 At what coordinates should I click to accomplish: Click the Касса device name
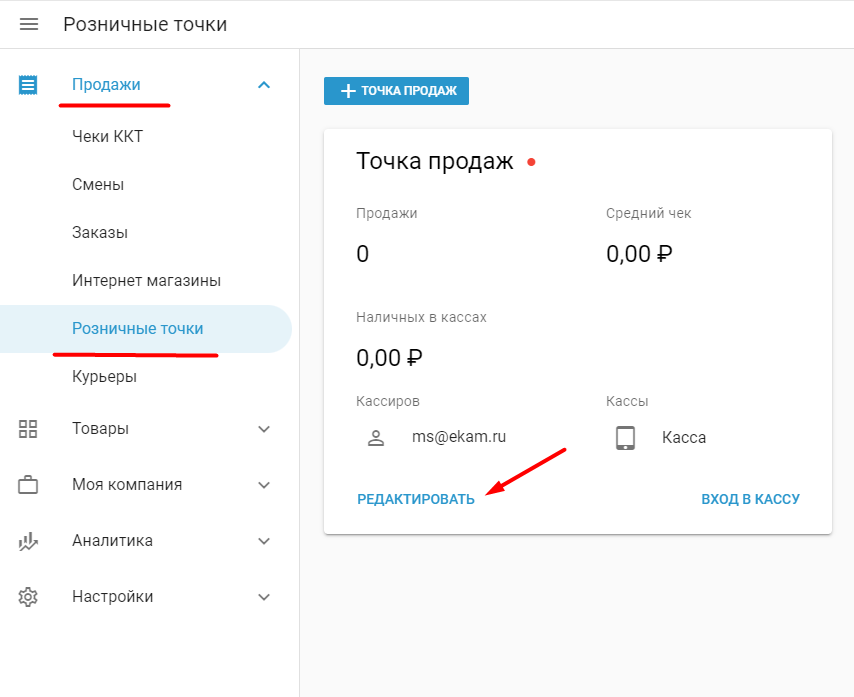pos(684,437)
